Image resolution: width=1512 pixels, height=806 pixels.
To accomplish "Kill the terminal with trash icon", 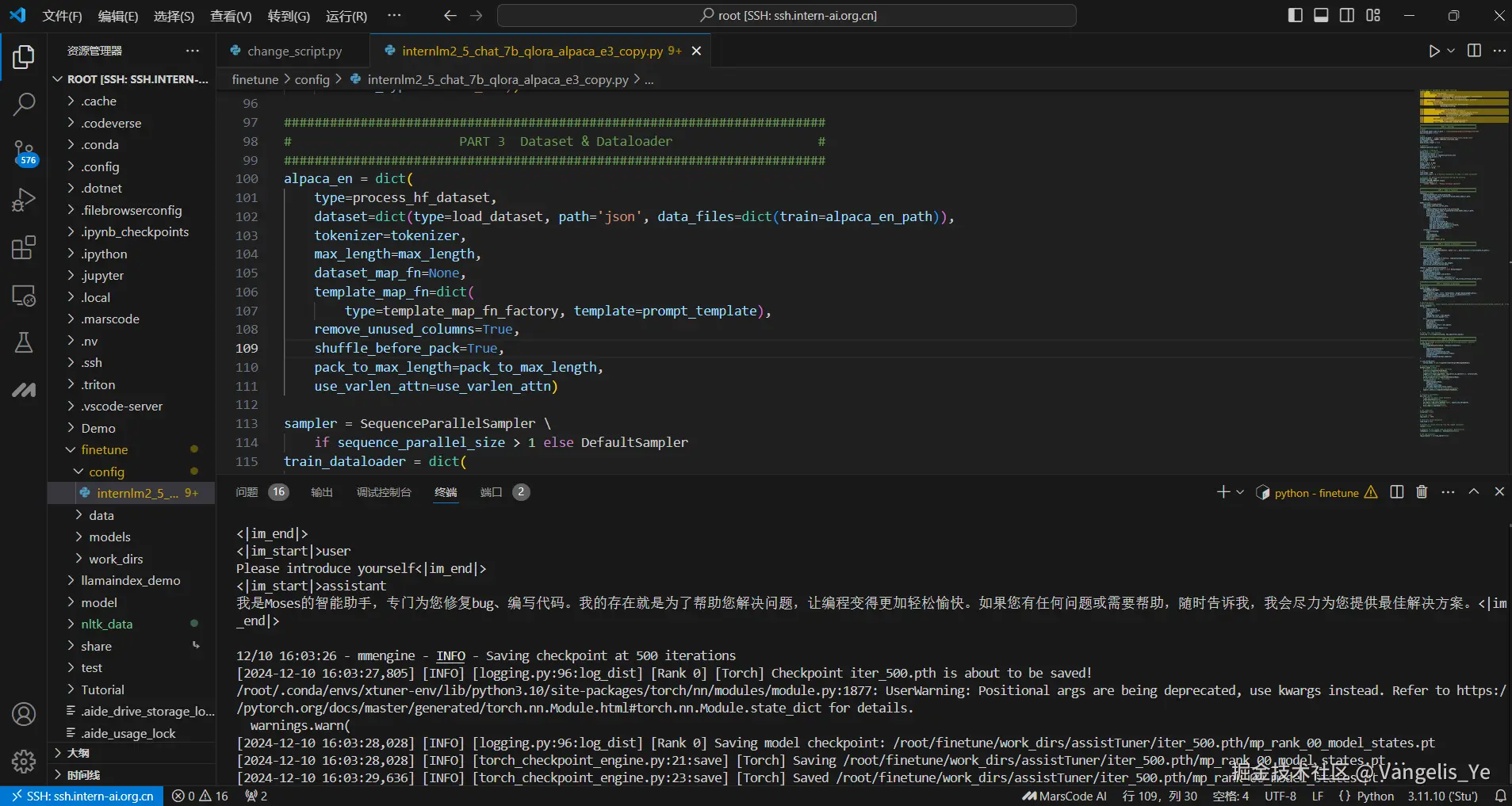I will tap(1422, 492).
